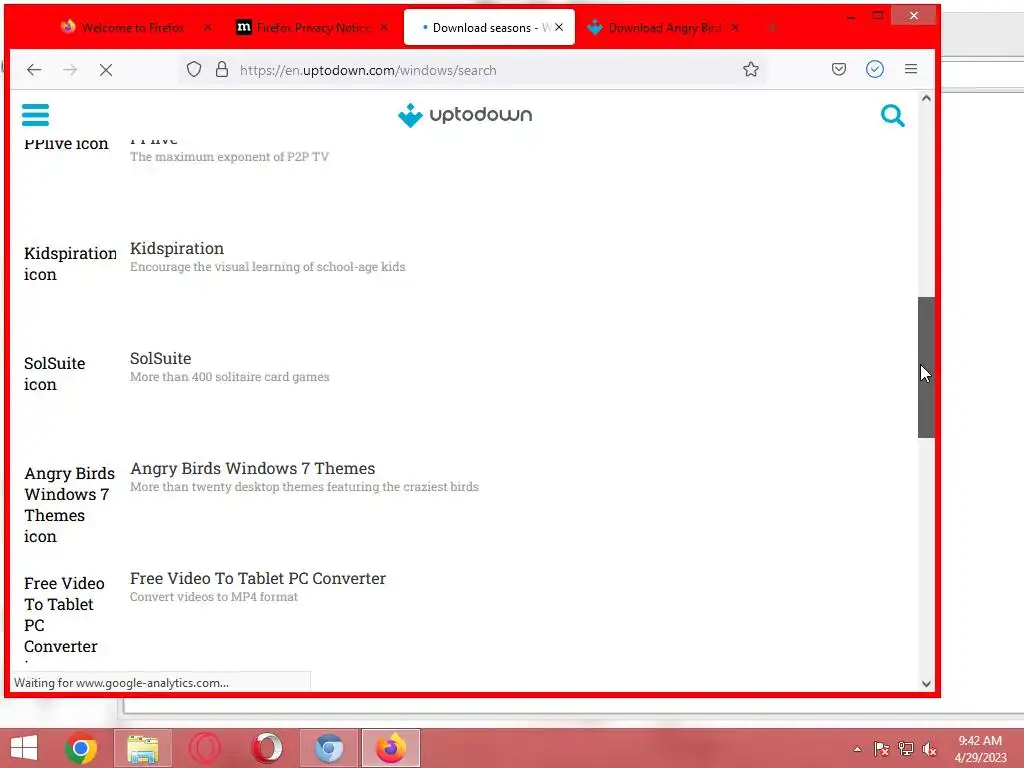The image size is (1024, 768).
Task: Open the SolSuite app link
Action: coord(161,359)
